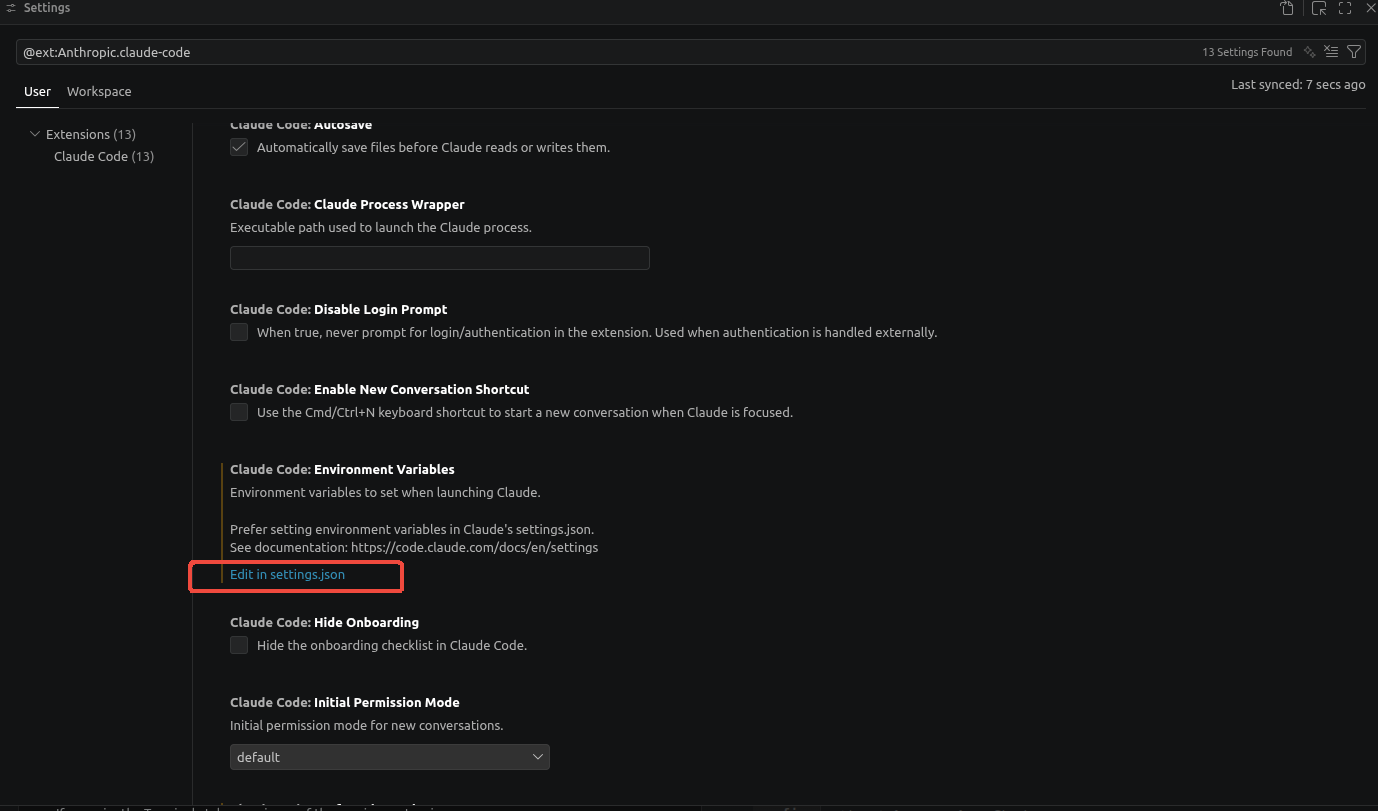Click 'Automatically save files before Claude' text

point(433,147)
